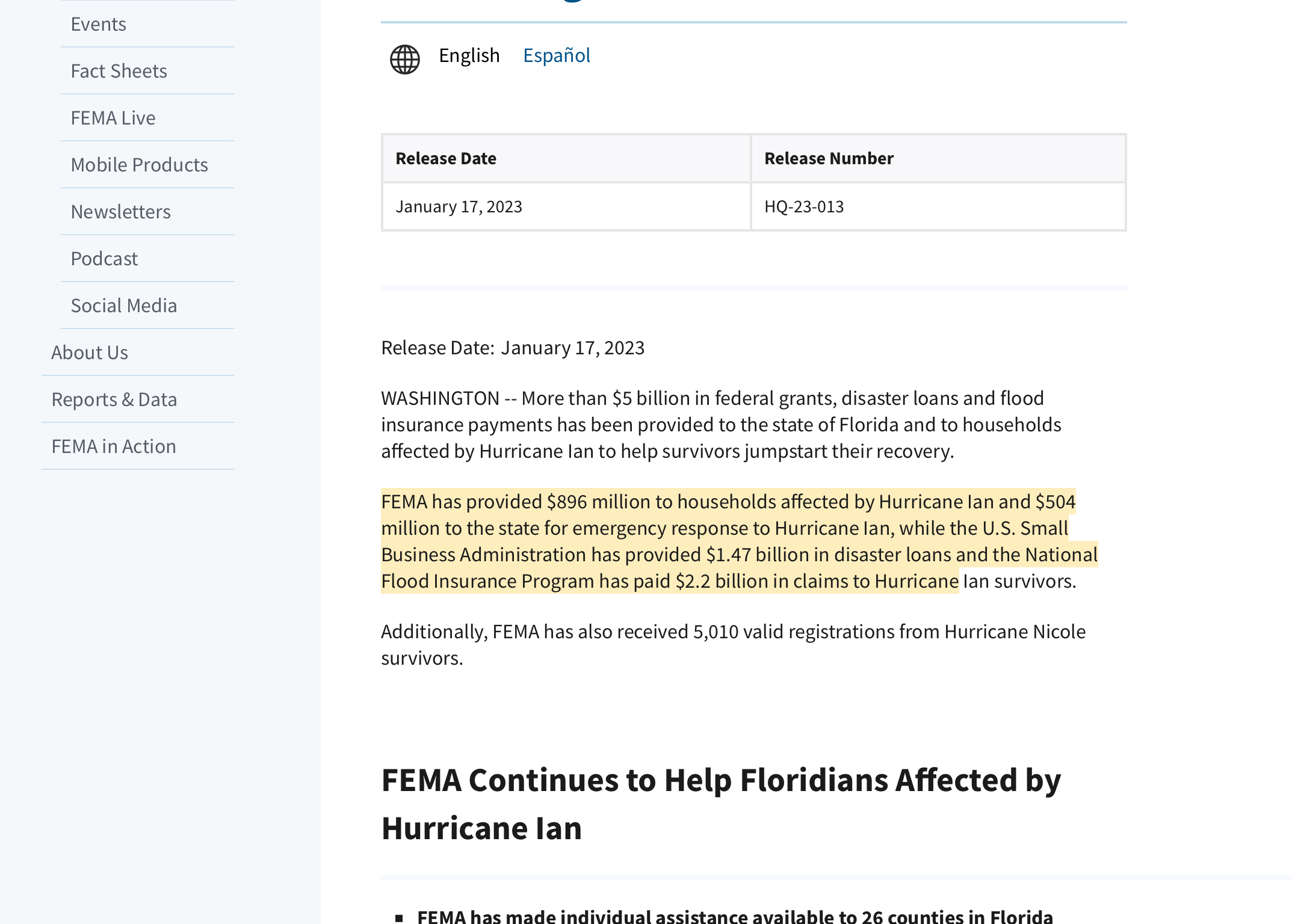The width and height of the screenshot is (1292, 924).
Task: Click the paragraph about Hurricane Nicole registrations
Action: 733,644
